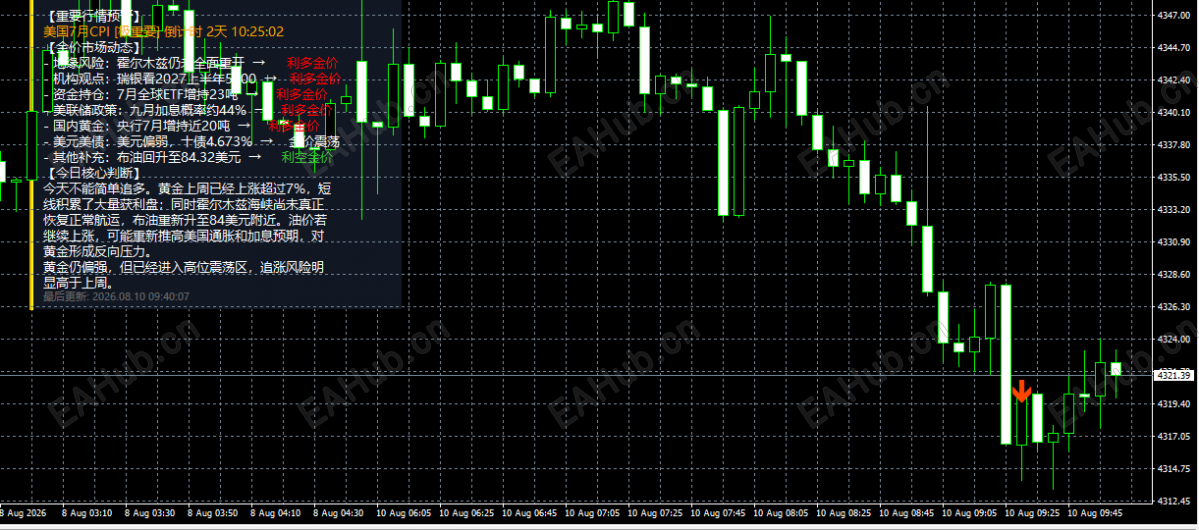Click the 4324.00 price axis label
The height and width of the screenshot is (530, 1199).
1175,339
